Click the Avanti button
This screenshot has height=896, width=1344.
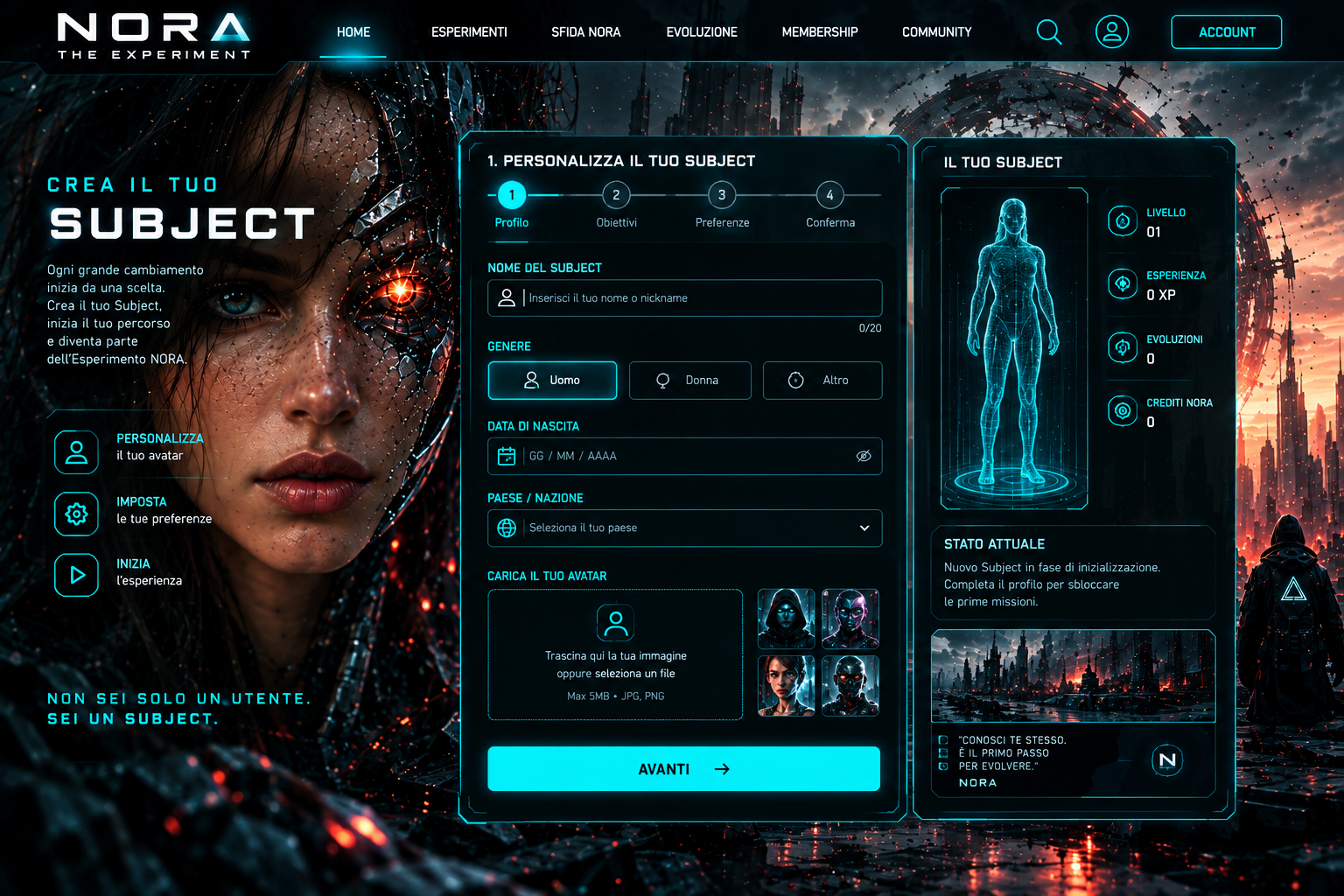683,769
